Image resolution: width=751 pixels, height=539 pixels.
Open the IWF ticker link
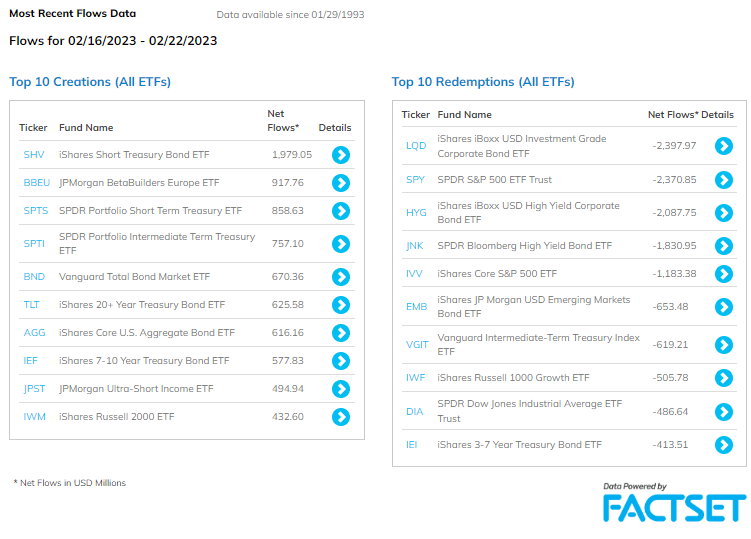pos(415,378)
